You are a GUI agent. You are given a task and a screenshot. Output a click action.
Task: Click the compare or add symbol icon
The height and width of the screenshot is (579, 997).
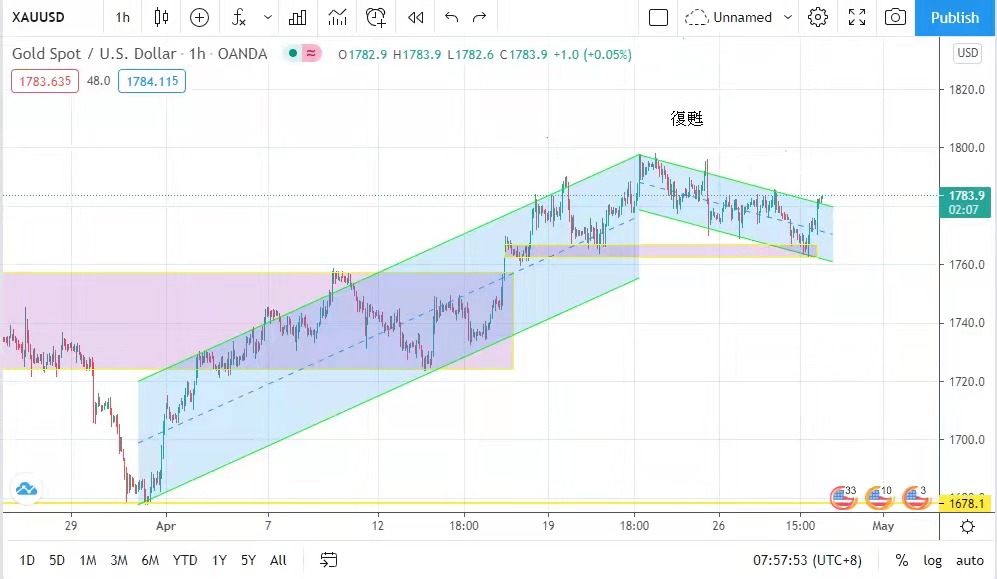point(199,17)
